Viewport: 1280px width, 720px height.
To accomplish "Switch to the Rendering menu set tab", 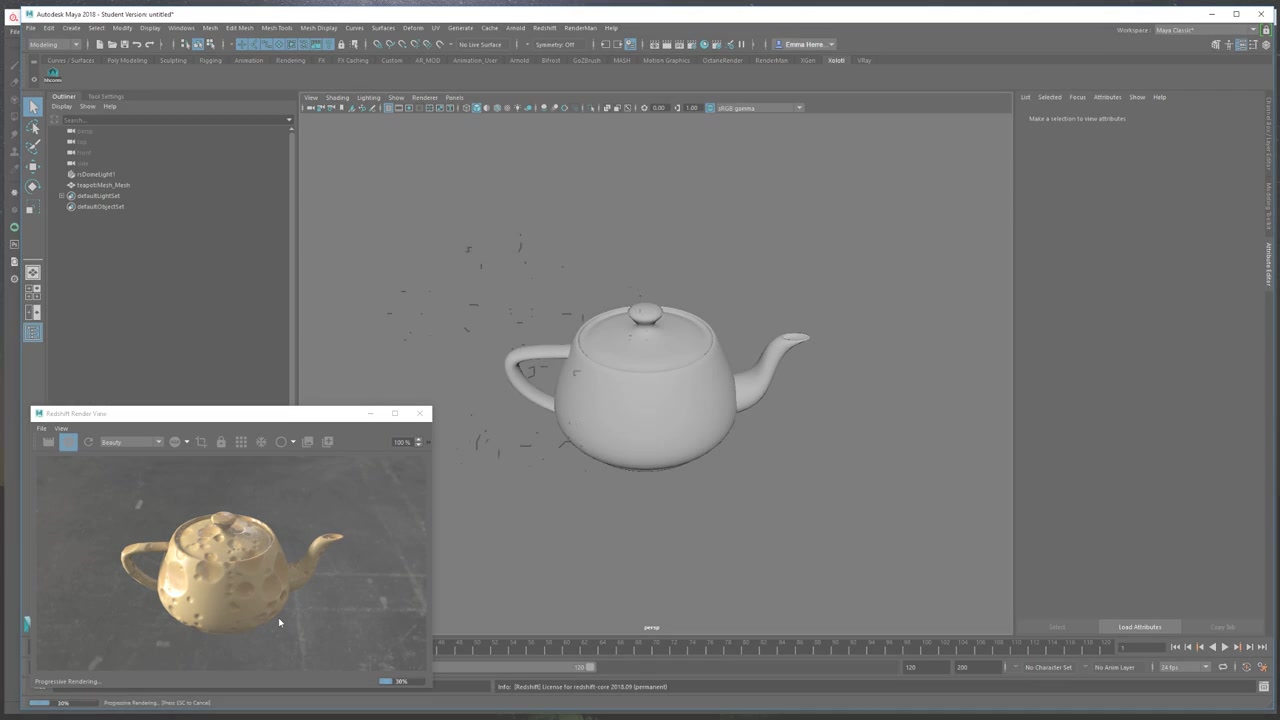I will coord(291,60).
